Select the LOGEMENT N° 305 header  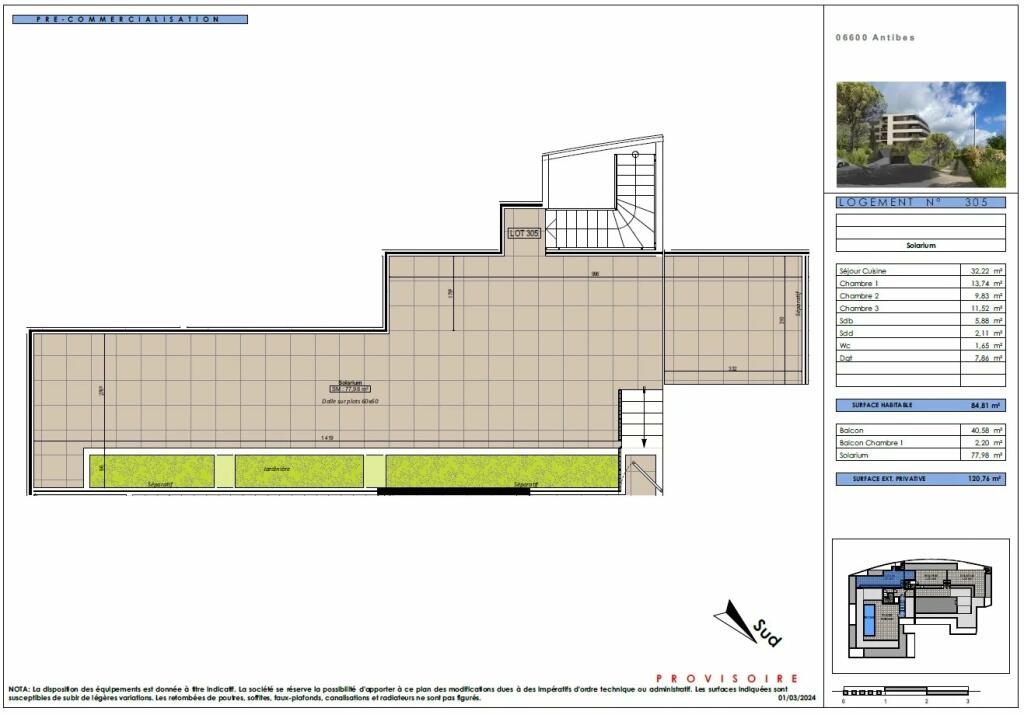click(920, 202)
